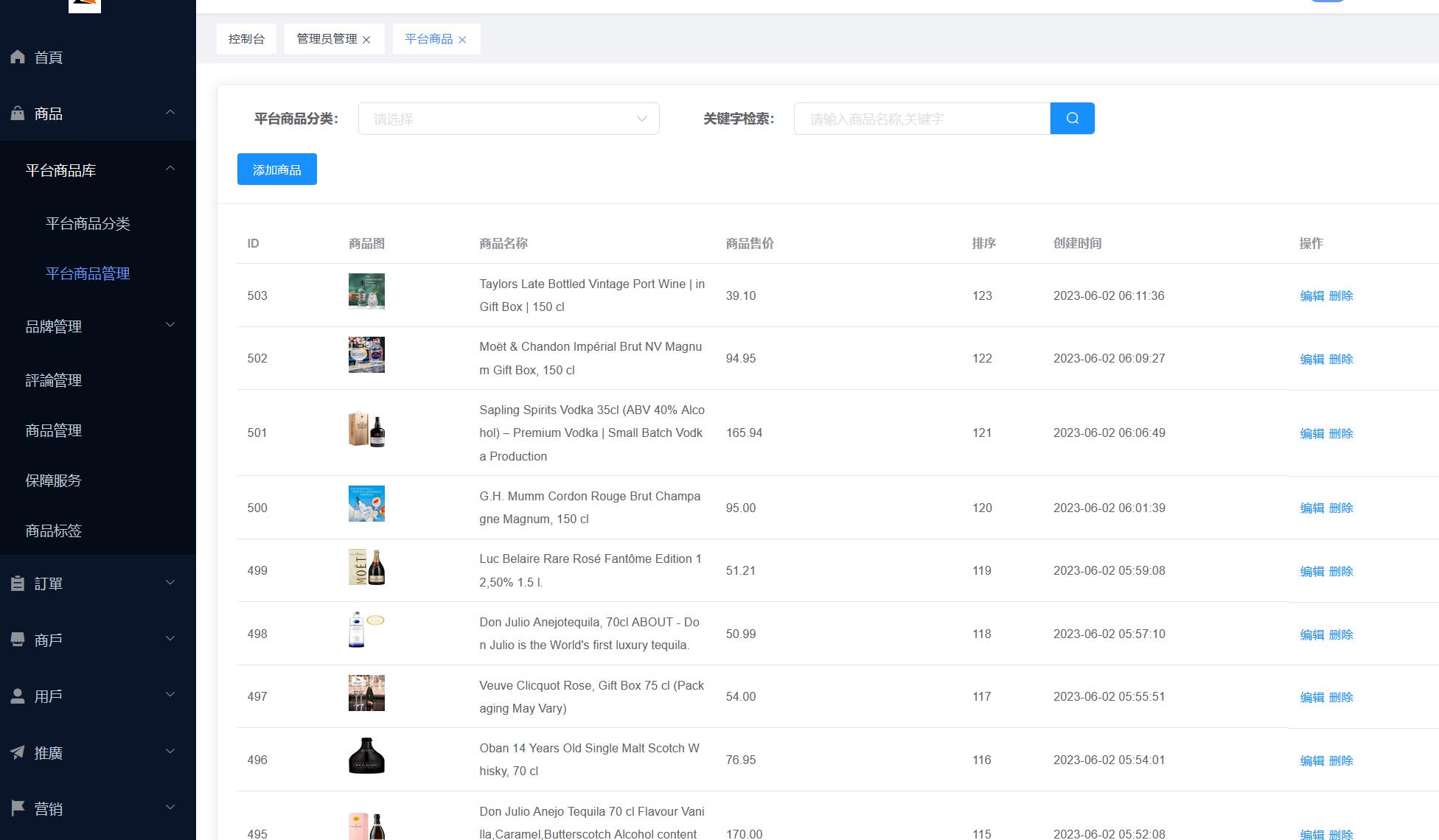This screenshot has height=840, width=1439.
Task: Click the 商品名称 column header
Action: tap(504, 243)
